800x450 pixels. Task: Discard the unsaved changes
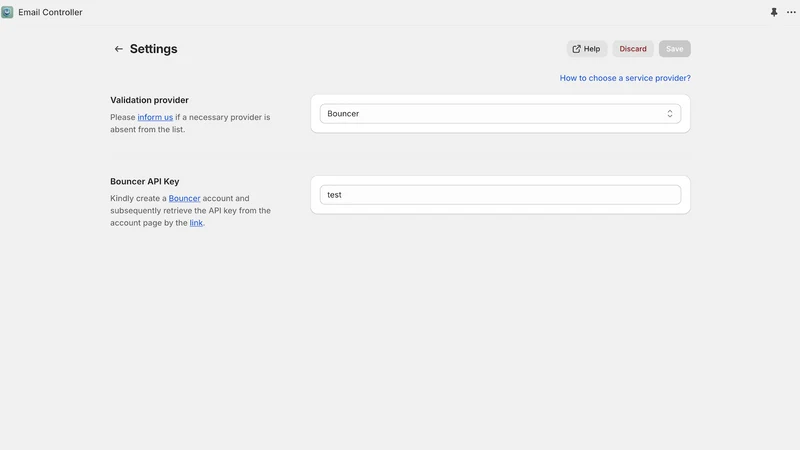(x=633, y=49)
